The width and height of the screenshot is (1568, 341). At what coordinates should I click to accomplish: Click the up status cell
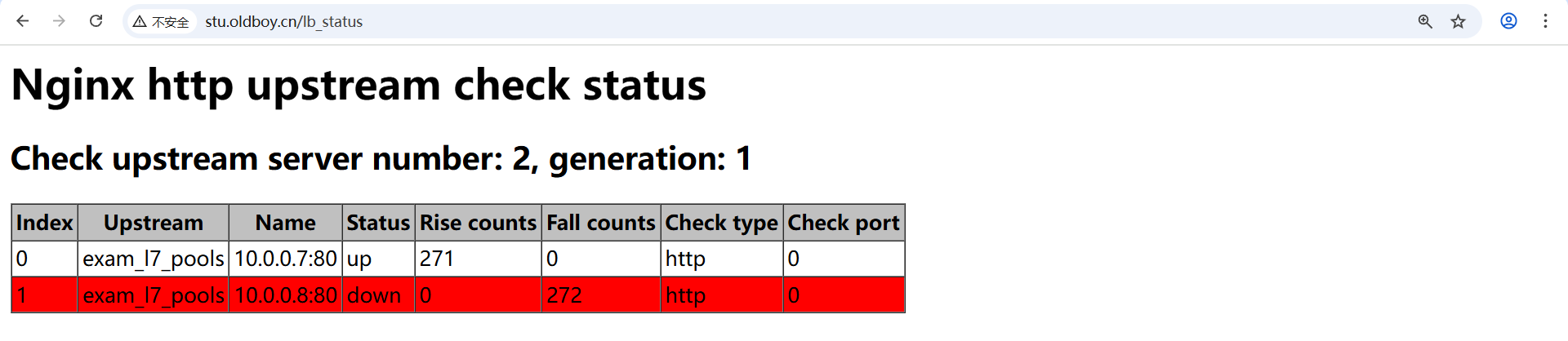(359, 259)
